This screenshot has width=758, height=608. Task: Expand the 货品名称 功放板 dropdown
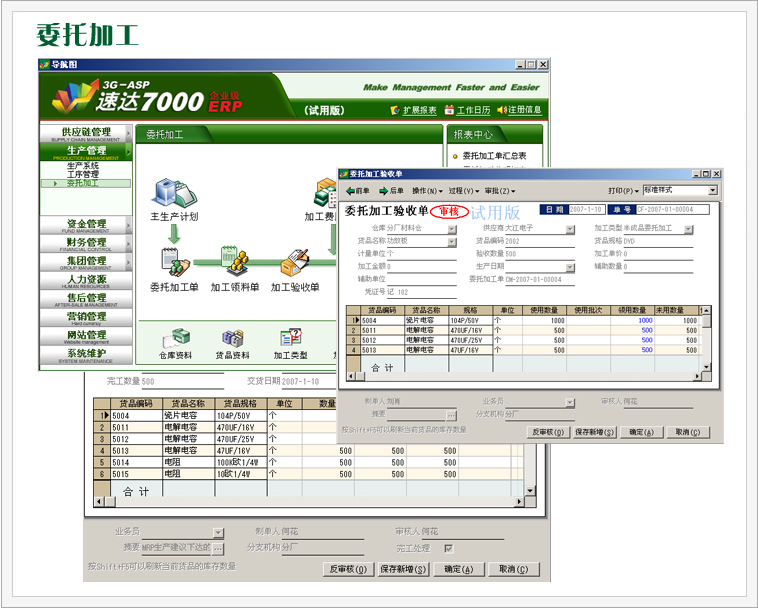[452, 242]
